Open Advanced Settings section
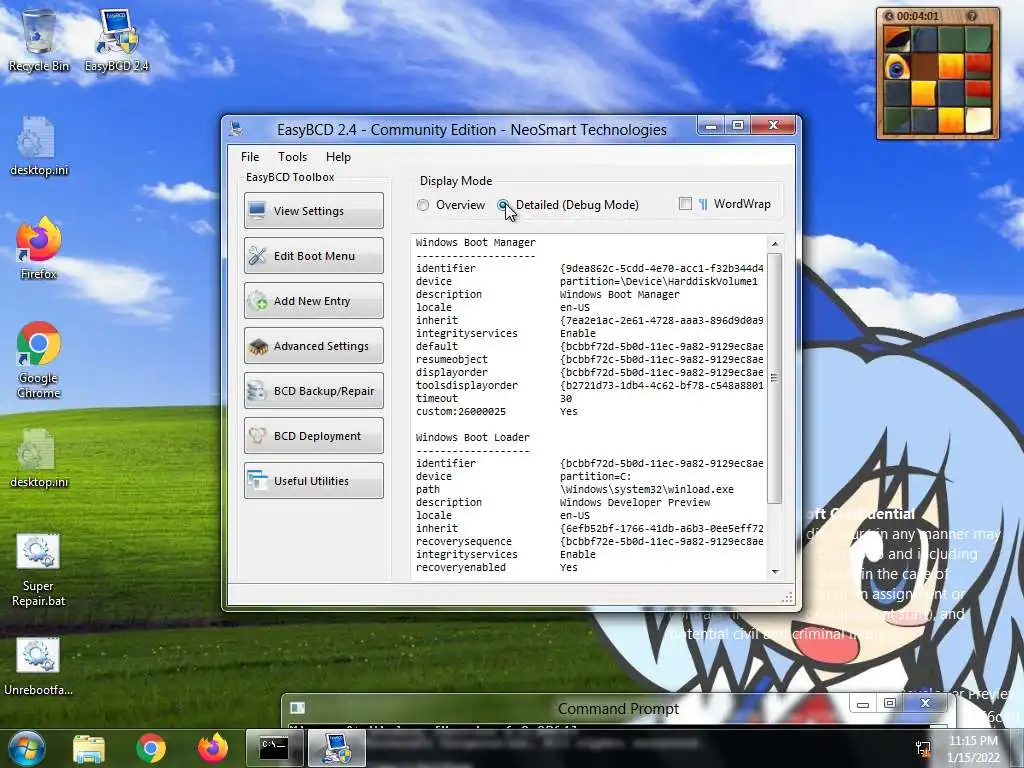 pos(313,345)
